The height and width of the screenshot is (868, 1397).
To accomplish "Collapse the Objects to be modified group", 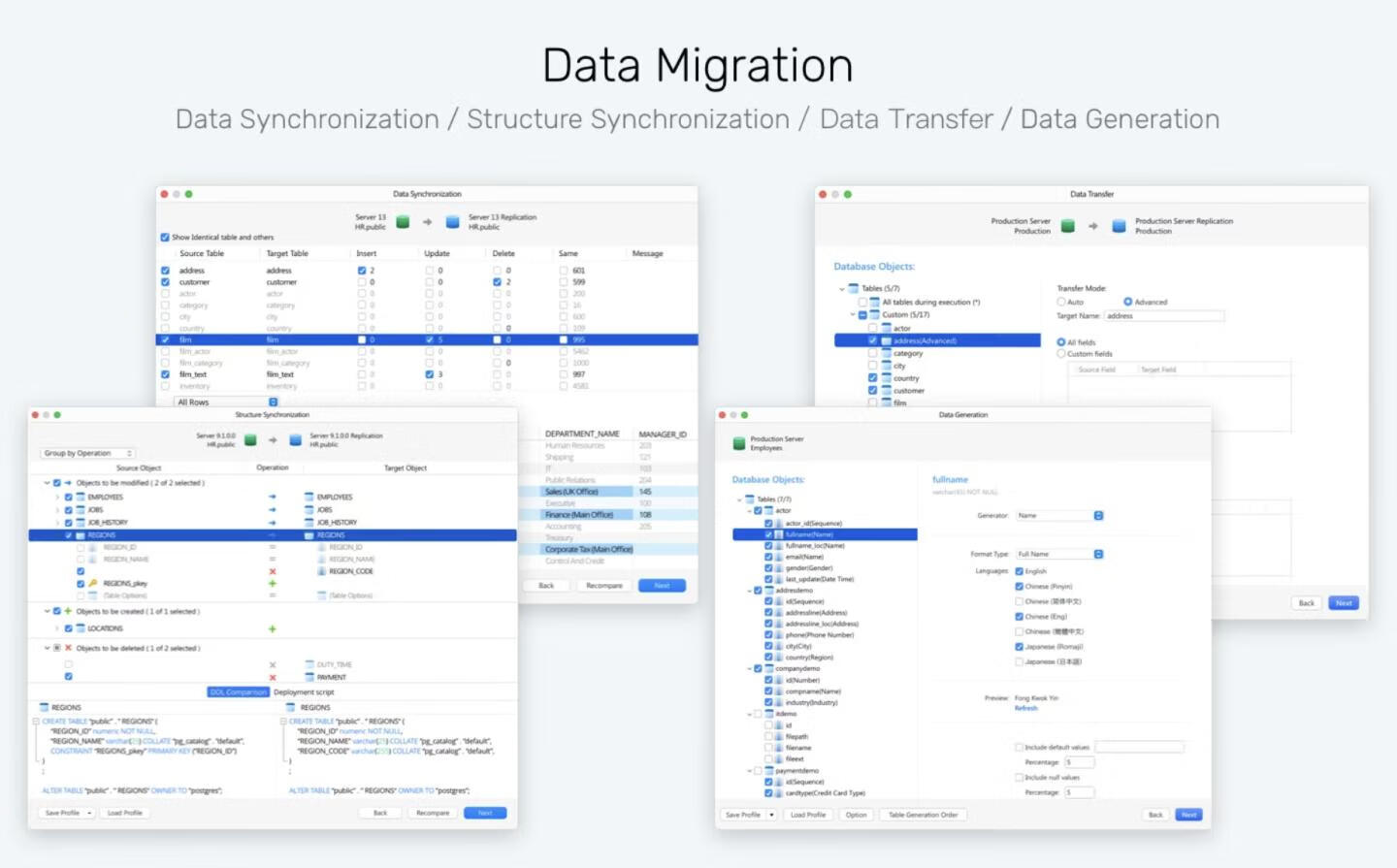I will click(46, 482).
